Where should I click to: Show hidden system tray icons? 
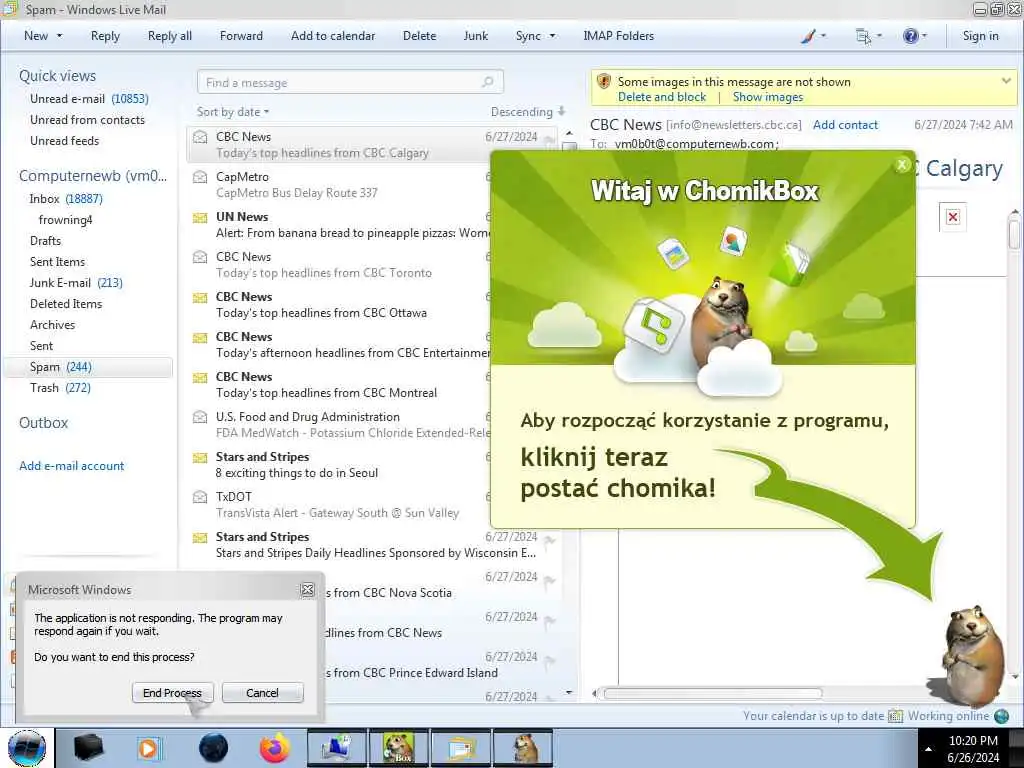(928, 749)
